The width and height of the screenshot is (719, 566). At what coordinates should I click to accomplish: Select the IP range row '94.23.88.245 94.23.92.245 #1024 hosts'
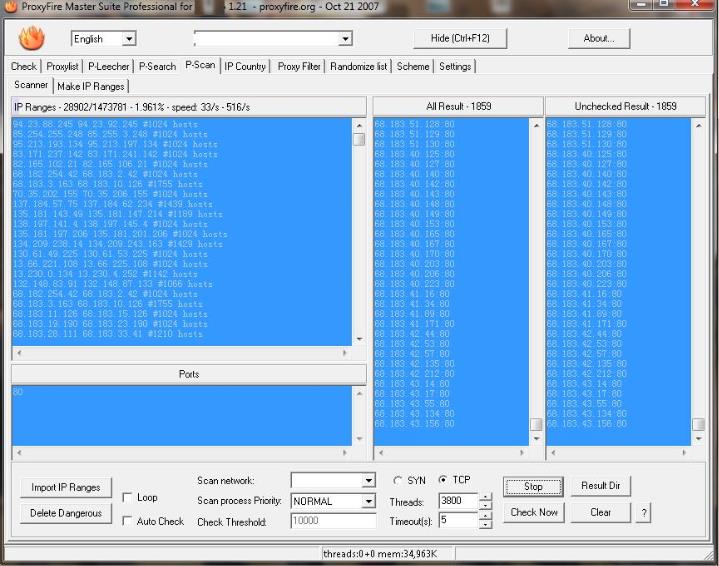pos(105,124)
